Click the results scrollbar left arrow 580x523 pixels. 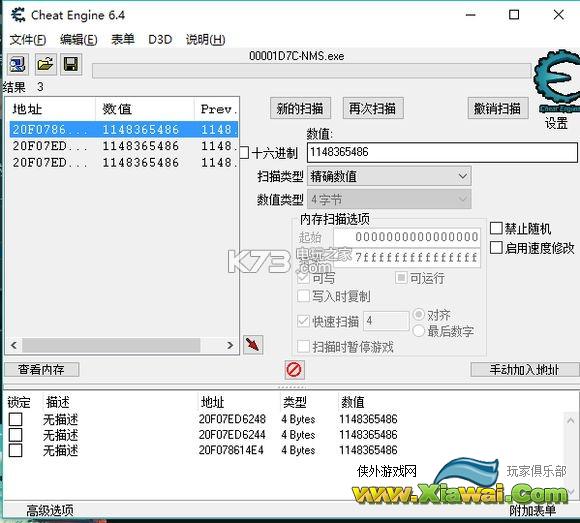click(14, 345)
